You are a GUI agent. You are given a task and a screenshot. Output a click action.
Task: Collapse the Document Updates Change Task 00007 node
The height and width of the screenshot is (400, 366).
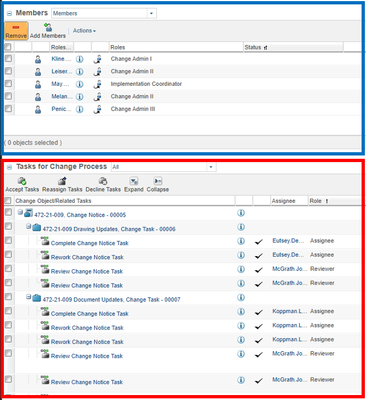29,297
